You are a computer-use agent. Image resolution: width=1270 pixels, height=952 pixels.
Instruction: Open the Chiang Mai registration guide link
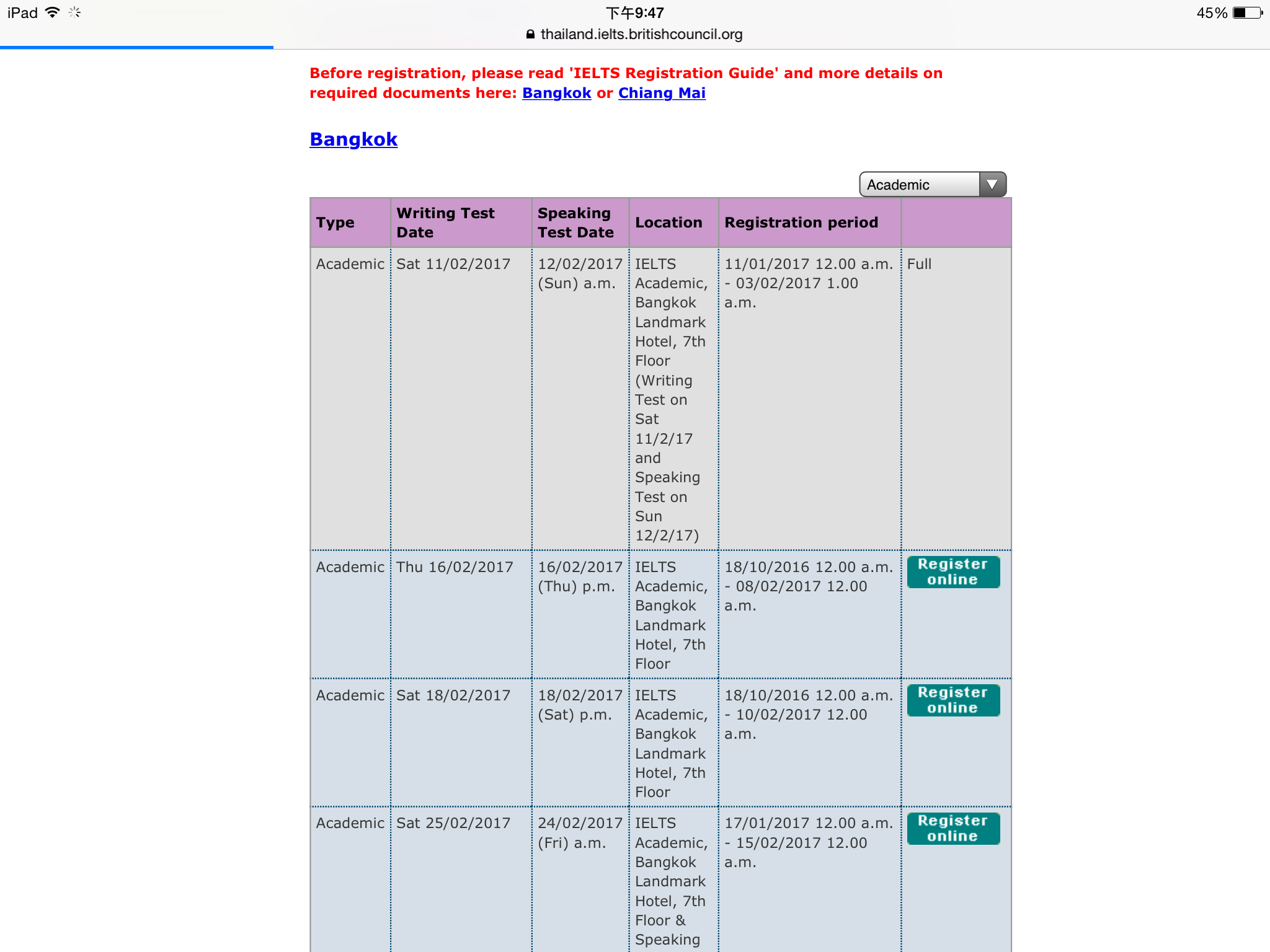(x=662, y=93)
